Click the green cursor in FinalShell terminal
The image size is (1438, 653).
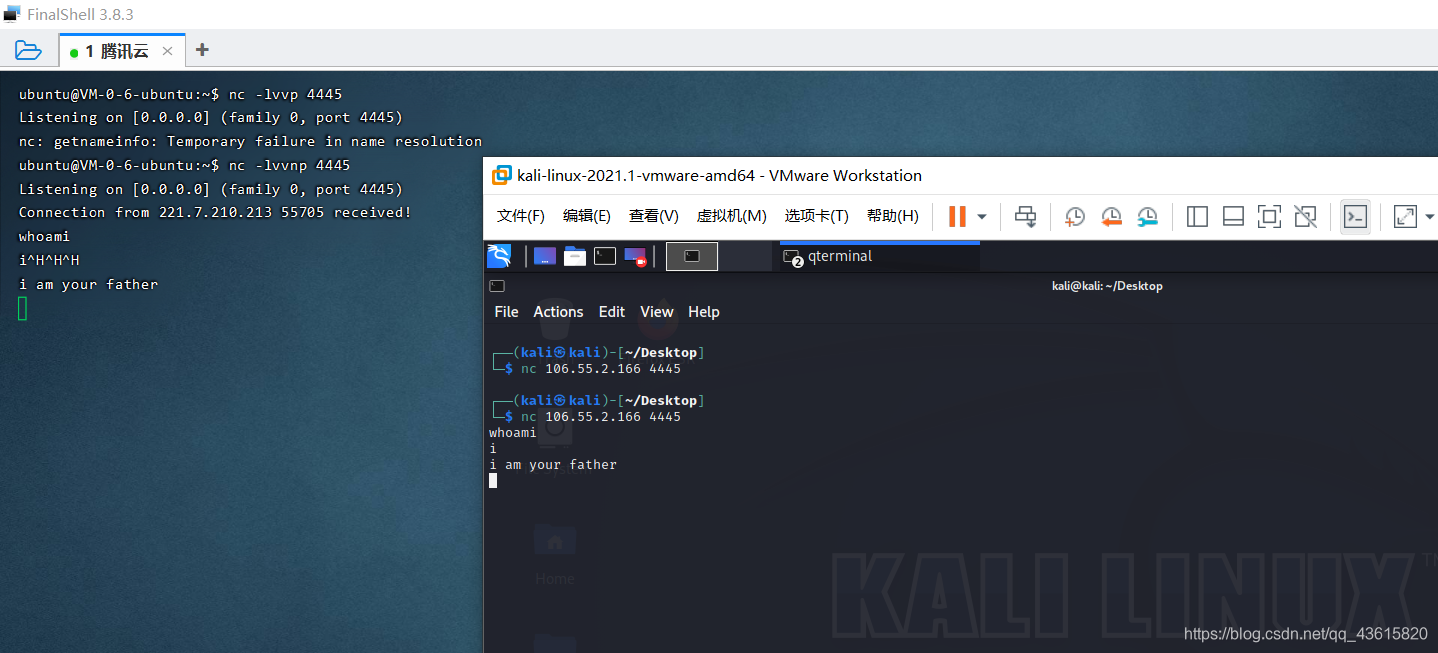22,309
